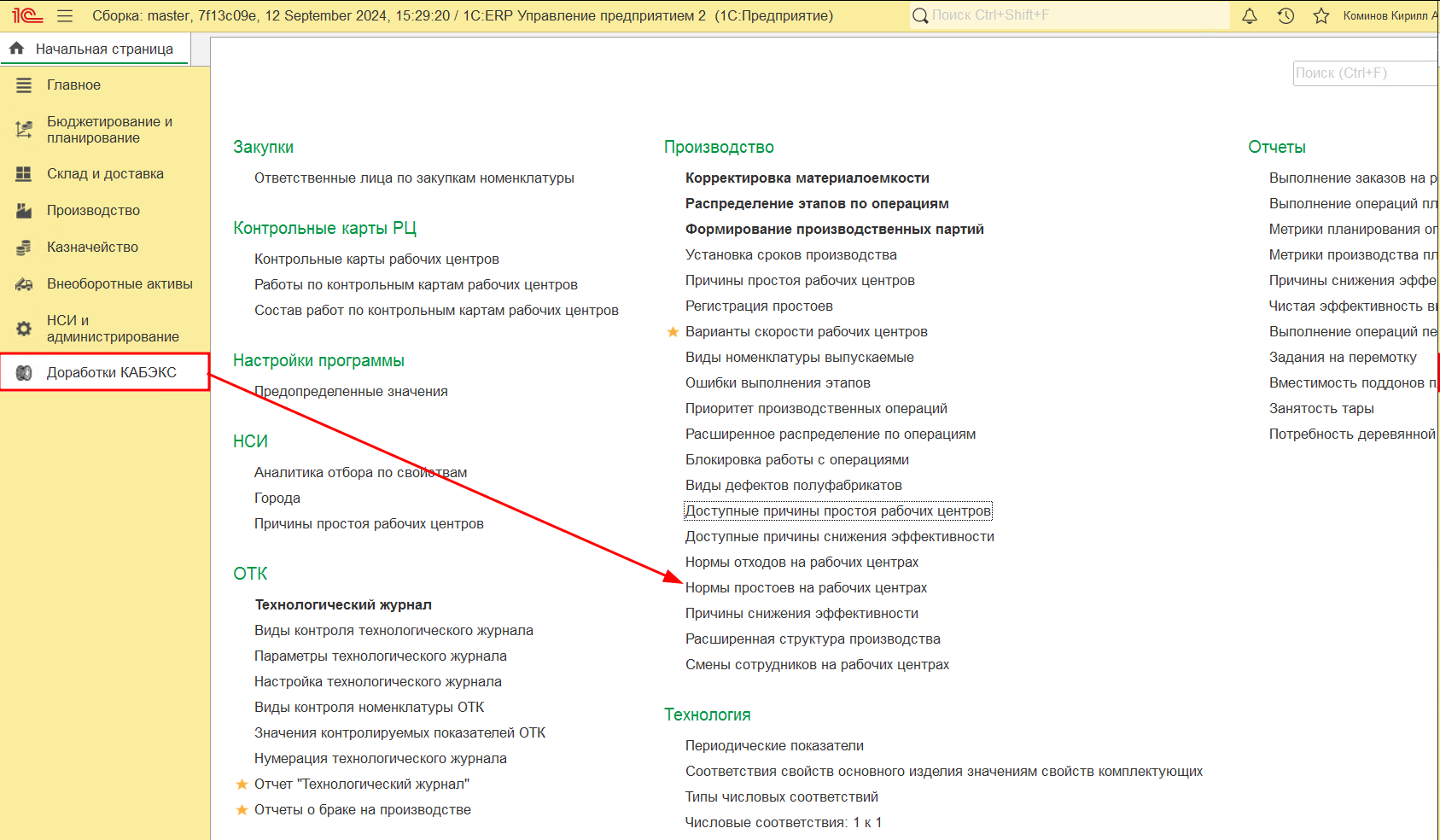Open Технологический журнал link
1440x840 pixels.
(x=343, y=604)
